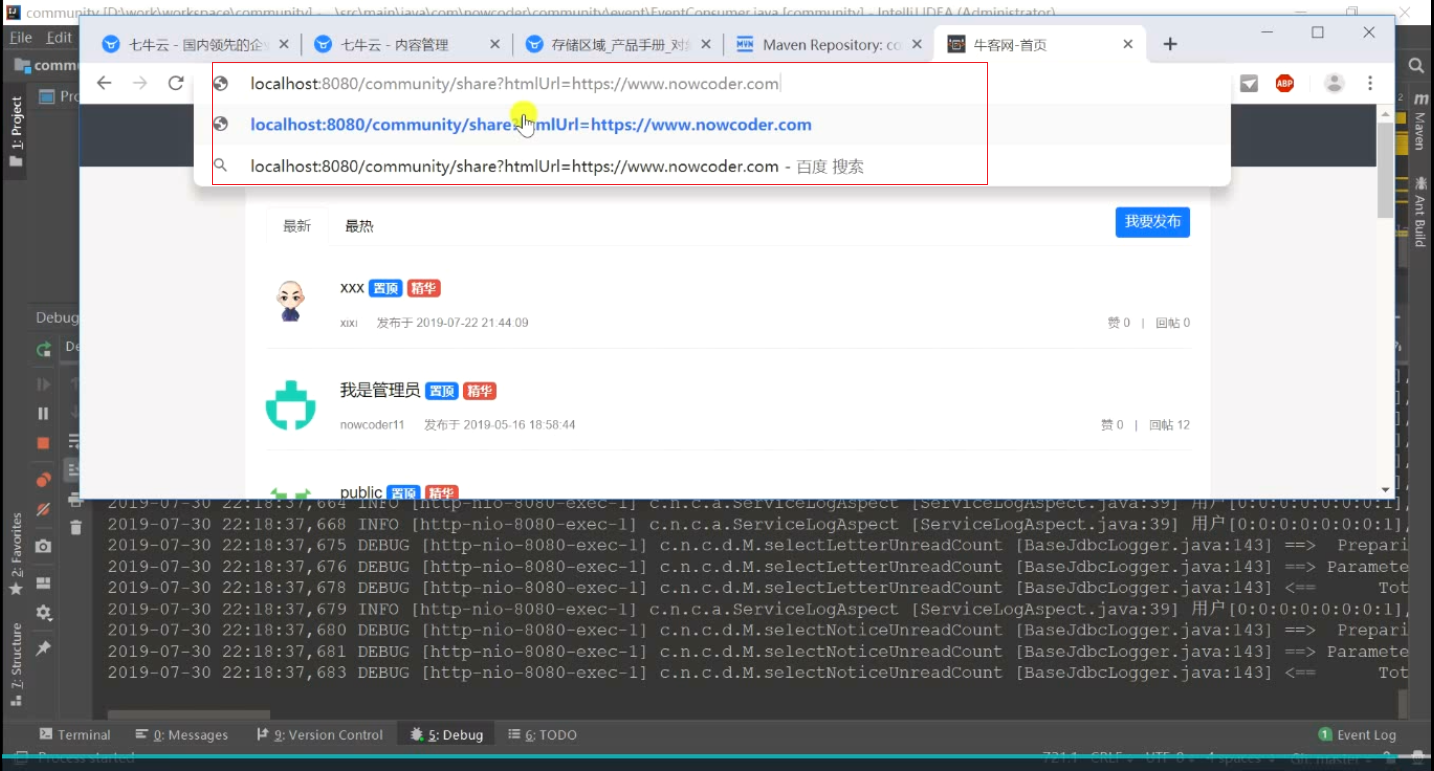
Task: Open the Event Log in IntelliJ
Action: tap(1357, 735)
